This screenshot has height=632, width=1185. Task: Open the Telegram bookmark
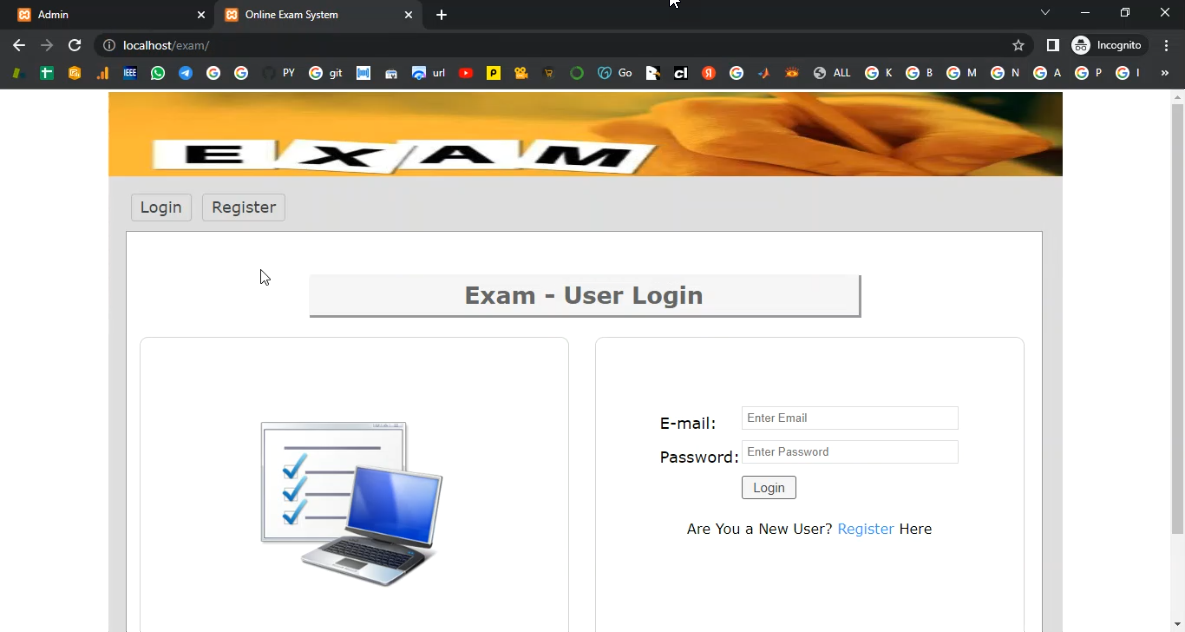tap(186, 73)
